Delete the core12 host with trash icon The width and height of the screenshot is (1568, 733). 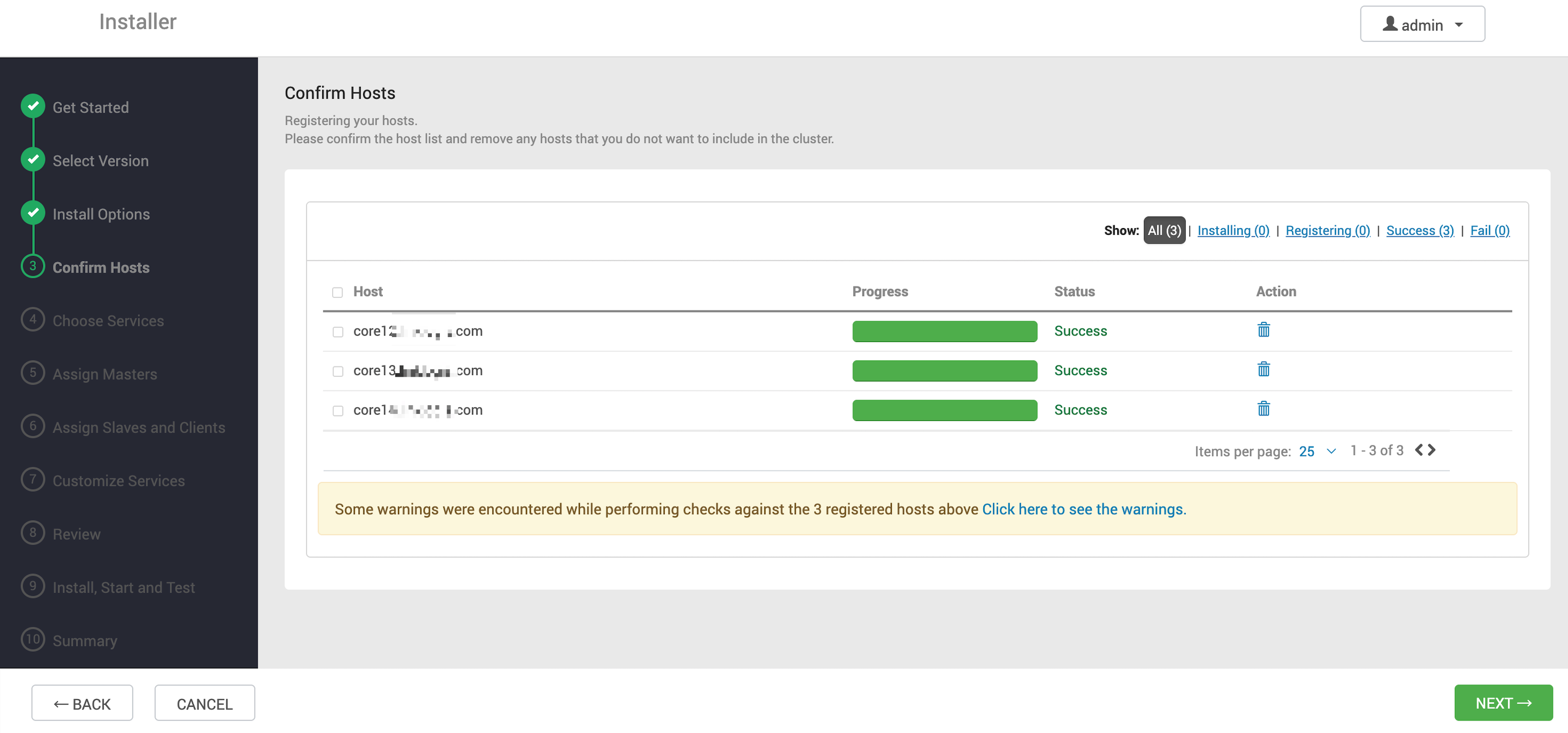click(1264, 330)
